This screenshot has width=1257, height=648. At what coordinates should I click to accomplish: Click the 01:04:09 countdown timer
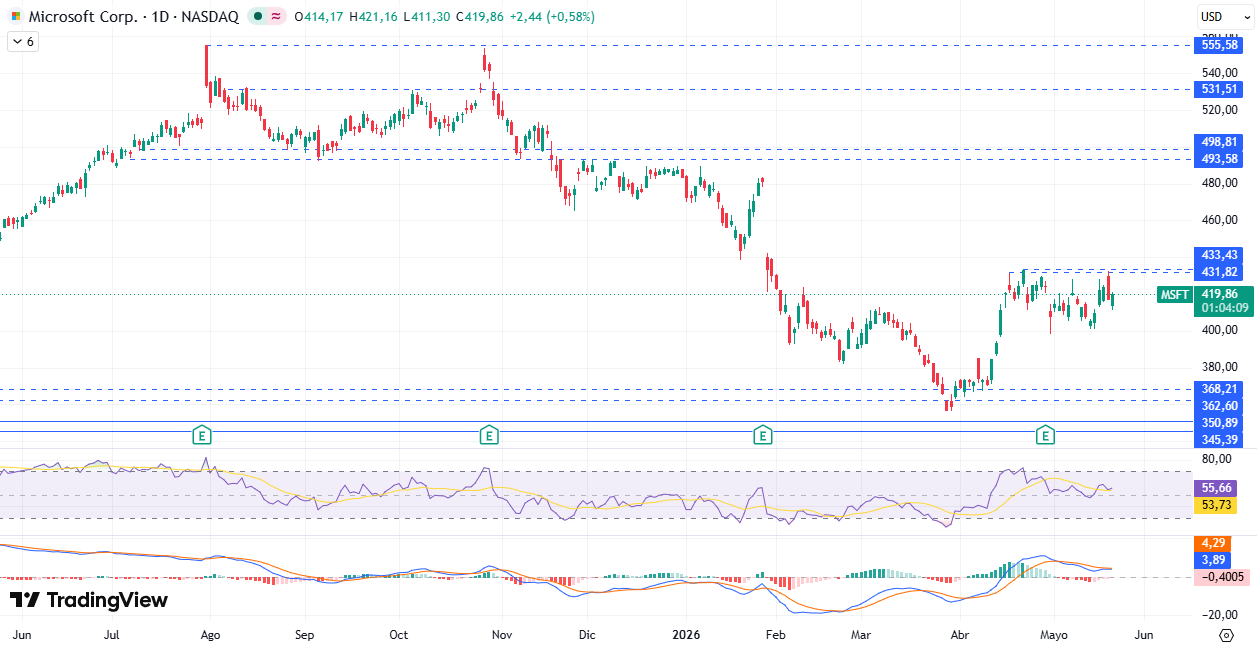1225,308
